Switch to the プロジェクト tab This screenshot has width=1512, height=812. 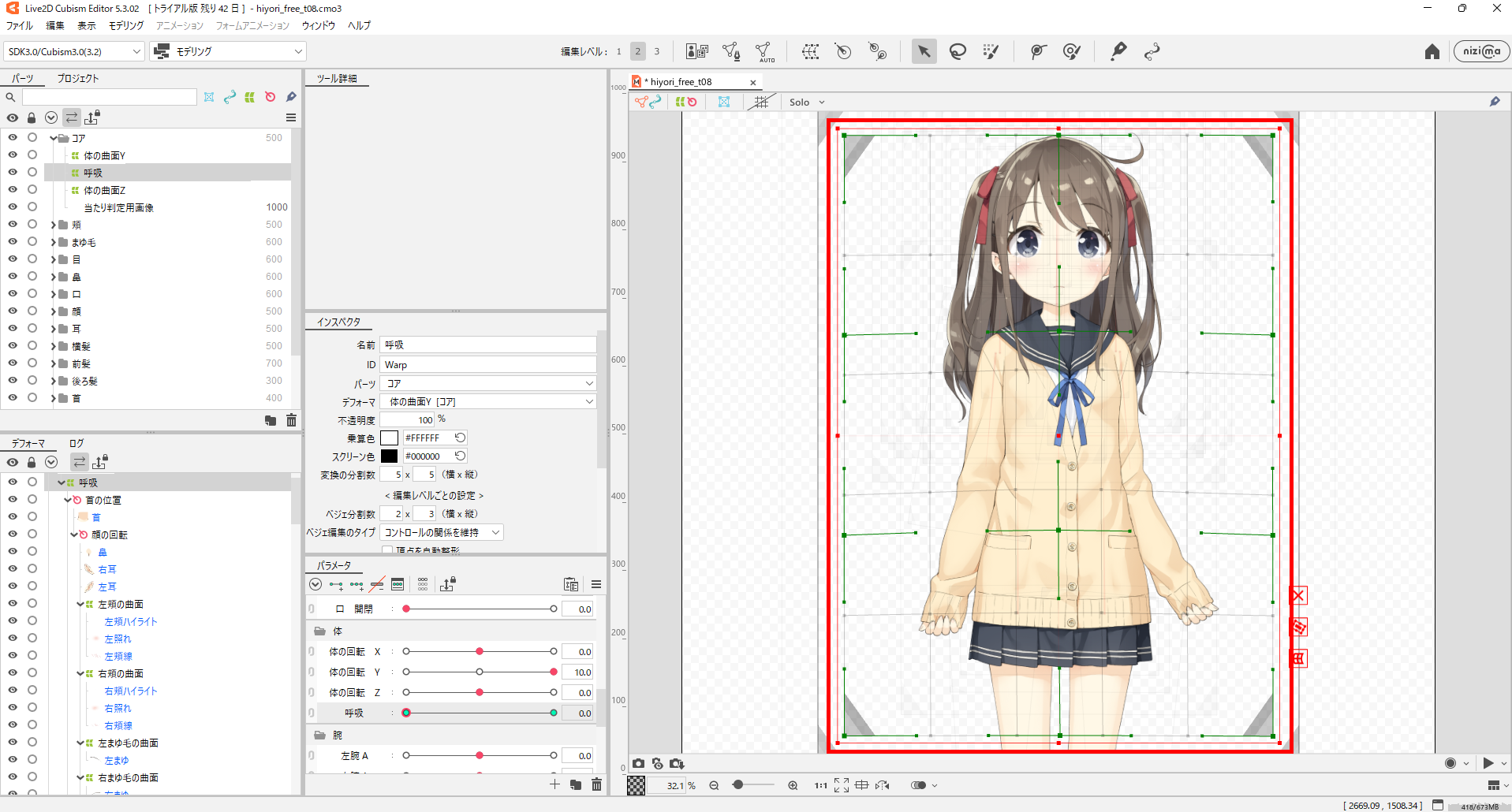(x=78, y=78)
